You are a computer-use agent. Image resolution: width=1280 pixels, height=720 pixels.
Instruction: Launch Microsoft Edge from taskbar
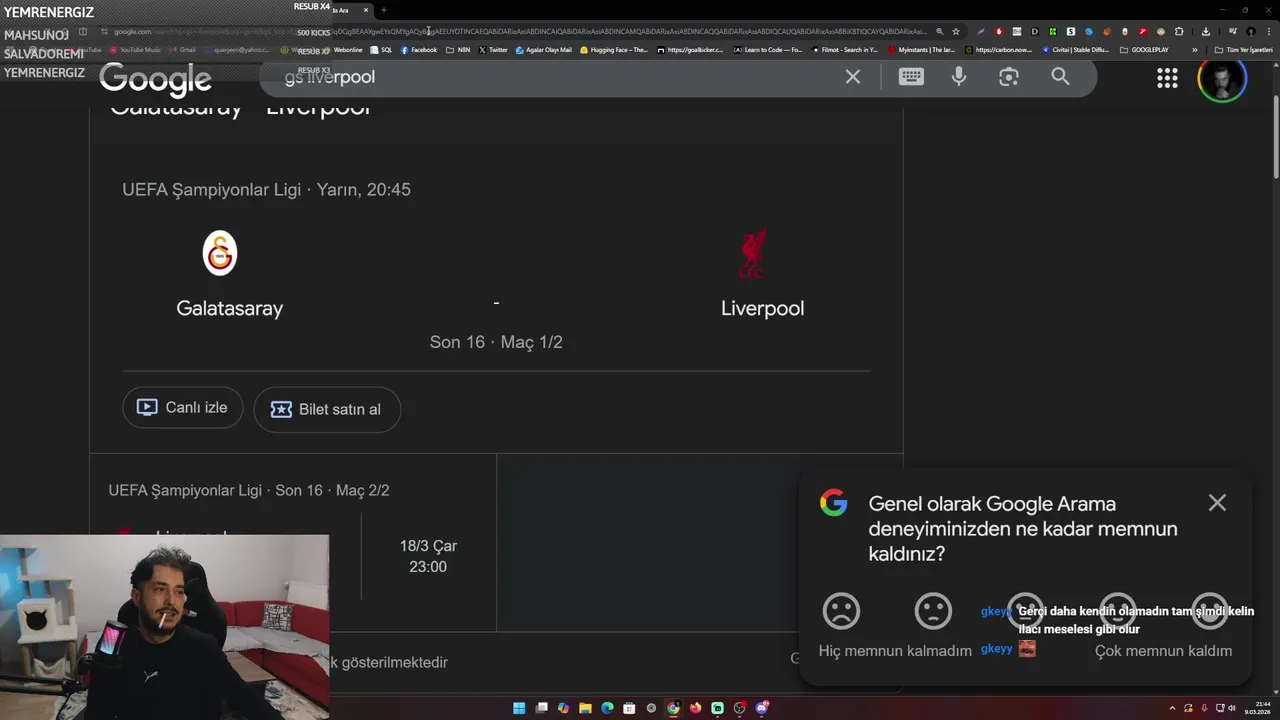607,708
